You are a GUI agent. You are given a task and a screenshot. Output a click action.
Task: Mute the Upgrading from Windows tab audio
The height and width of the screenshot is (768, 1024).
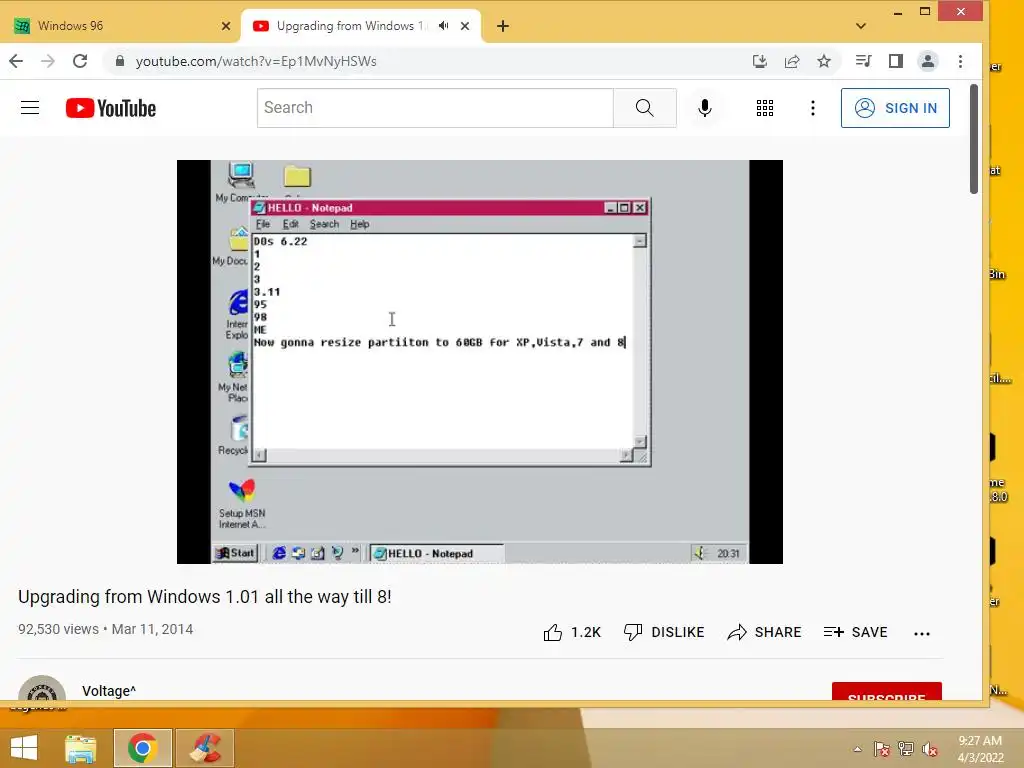tap(443, 26)
